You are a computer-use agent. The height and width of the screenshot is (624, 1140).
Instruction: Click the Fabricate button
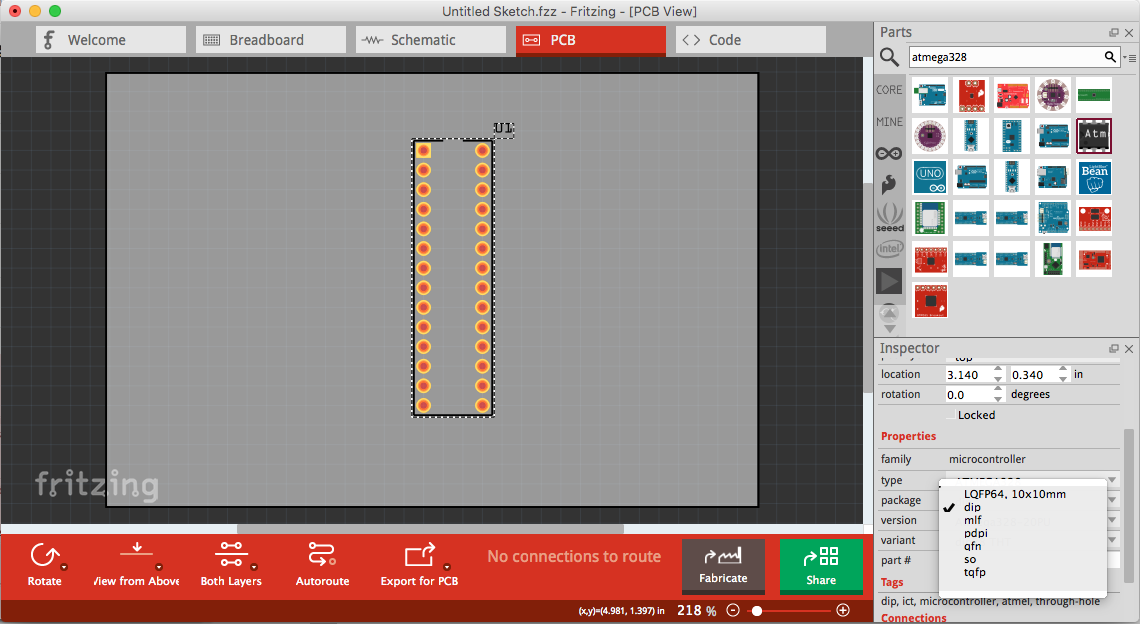coord(723,566)
